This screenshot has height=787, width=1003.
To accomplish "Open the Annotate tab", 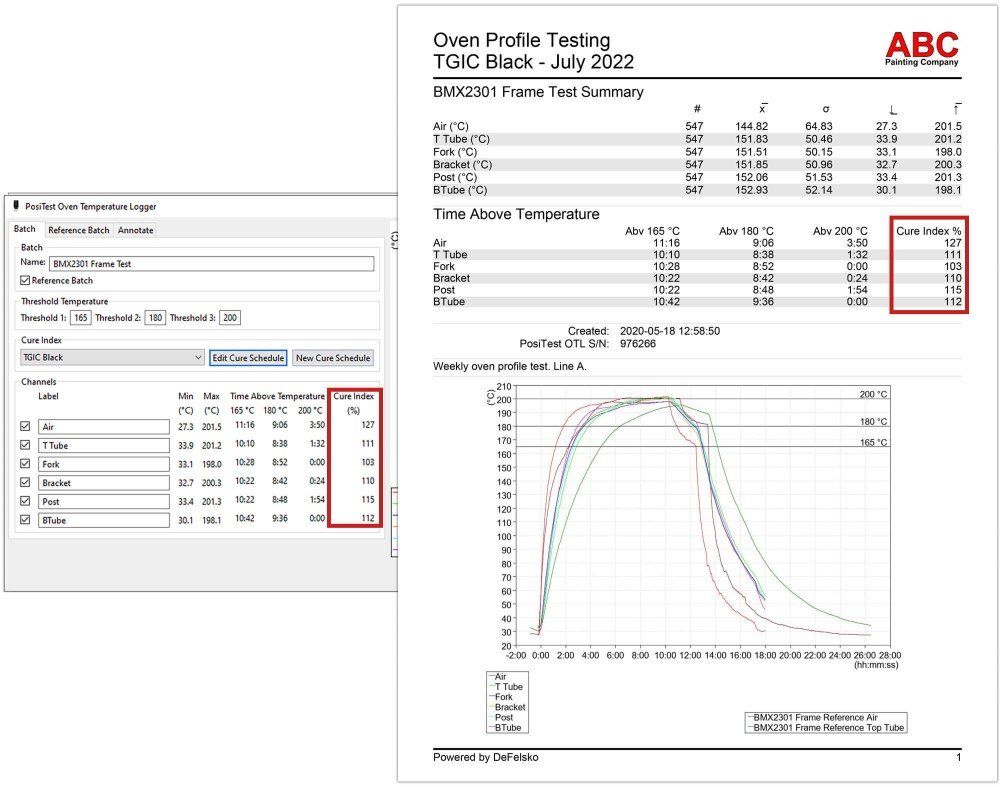I will pyautogui.click(x=135, y=230).
